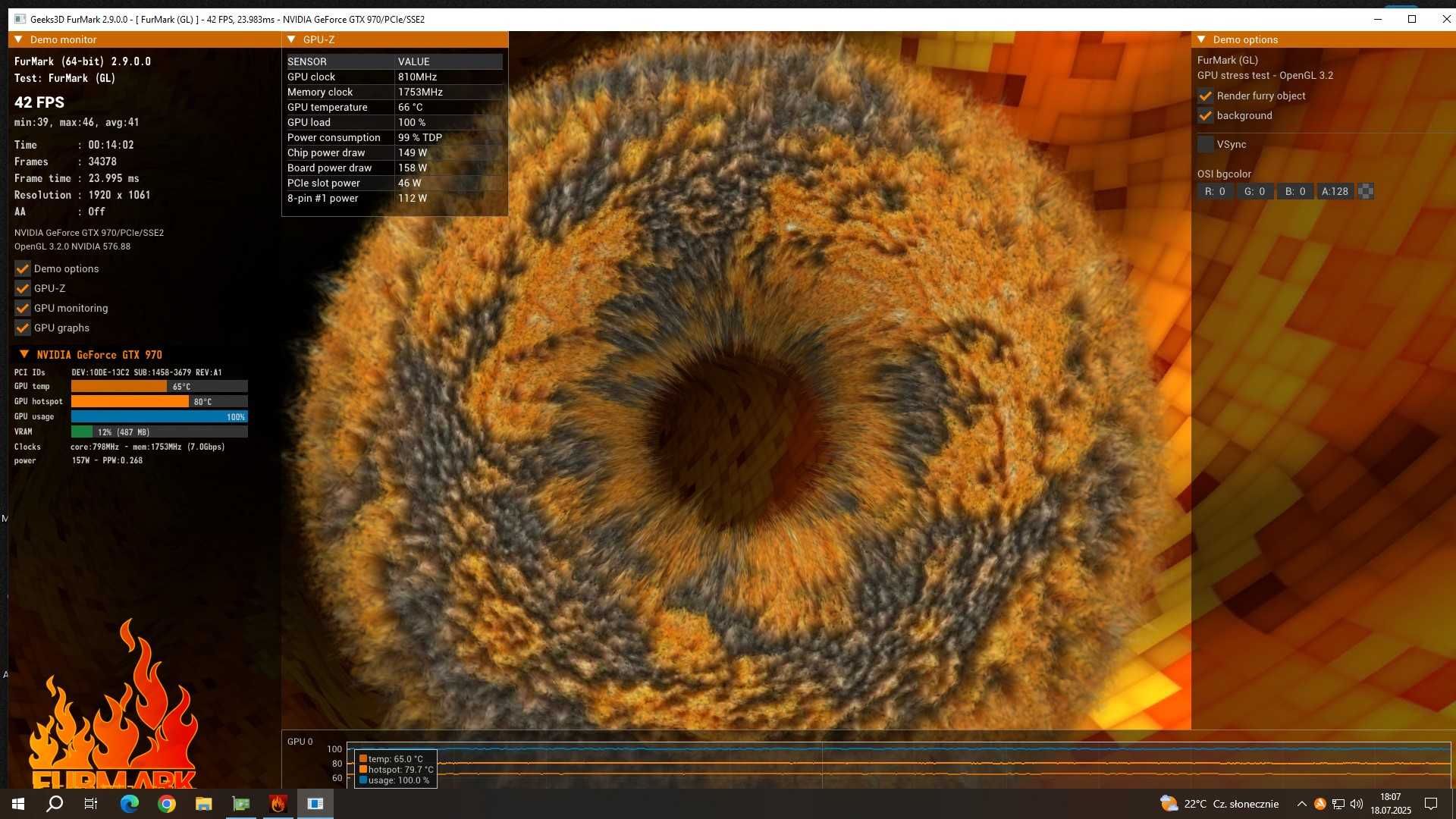This screenshot has width=1456, height=819.
Task: Switch to the graphics card app on taskbar
Action: click(241, 804)
